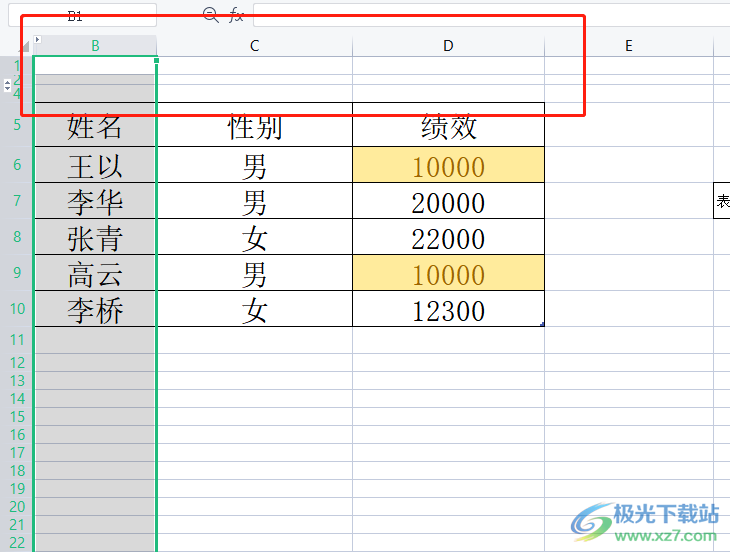730x552 pixels.
Task: Select the cell with value 20000
Action: 448,201
